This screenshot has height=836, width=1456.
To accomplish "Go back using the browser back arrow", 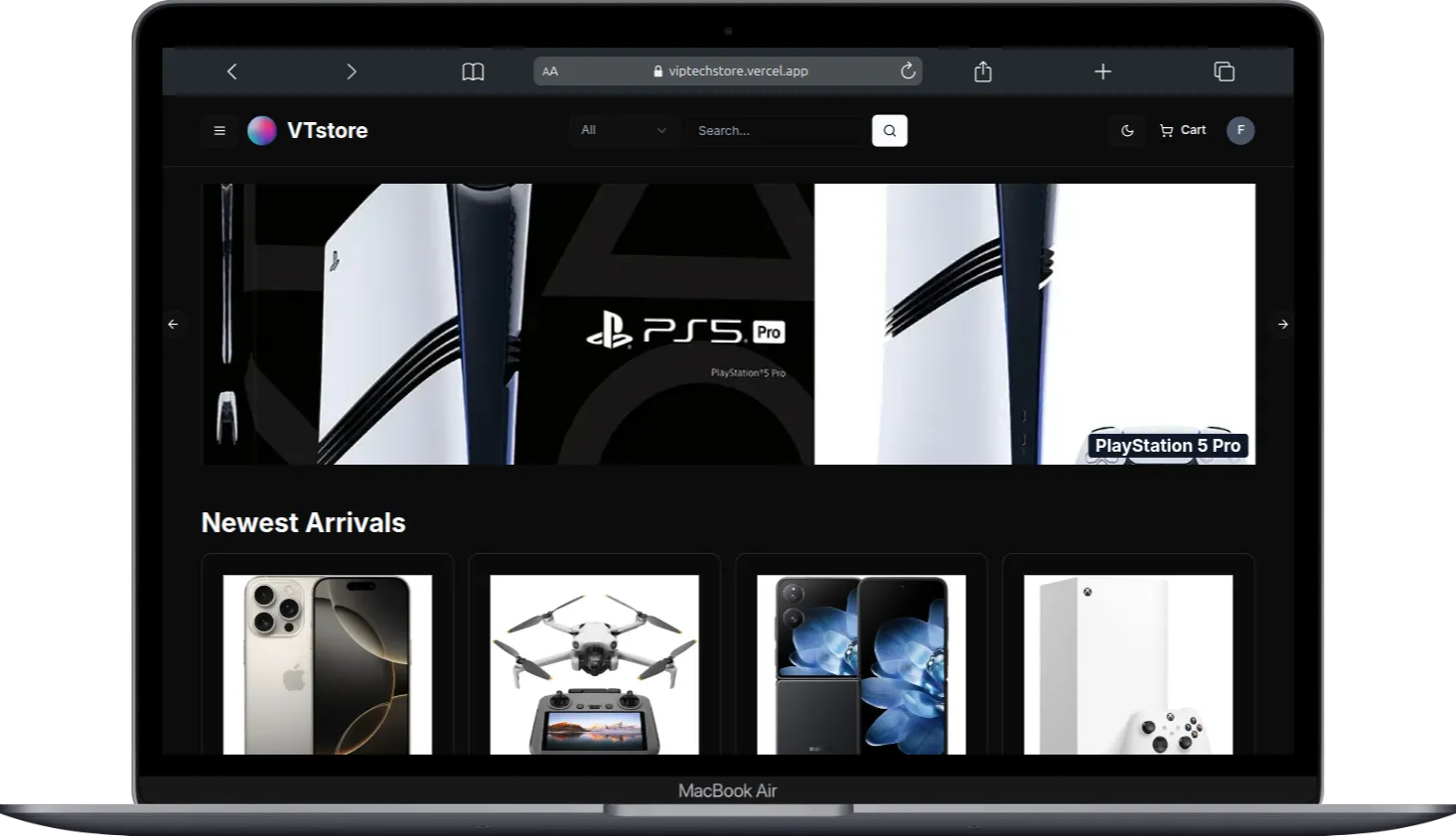I will click(x=232, y=71).
